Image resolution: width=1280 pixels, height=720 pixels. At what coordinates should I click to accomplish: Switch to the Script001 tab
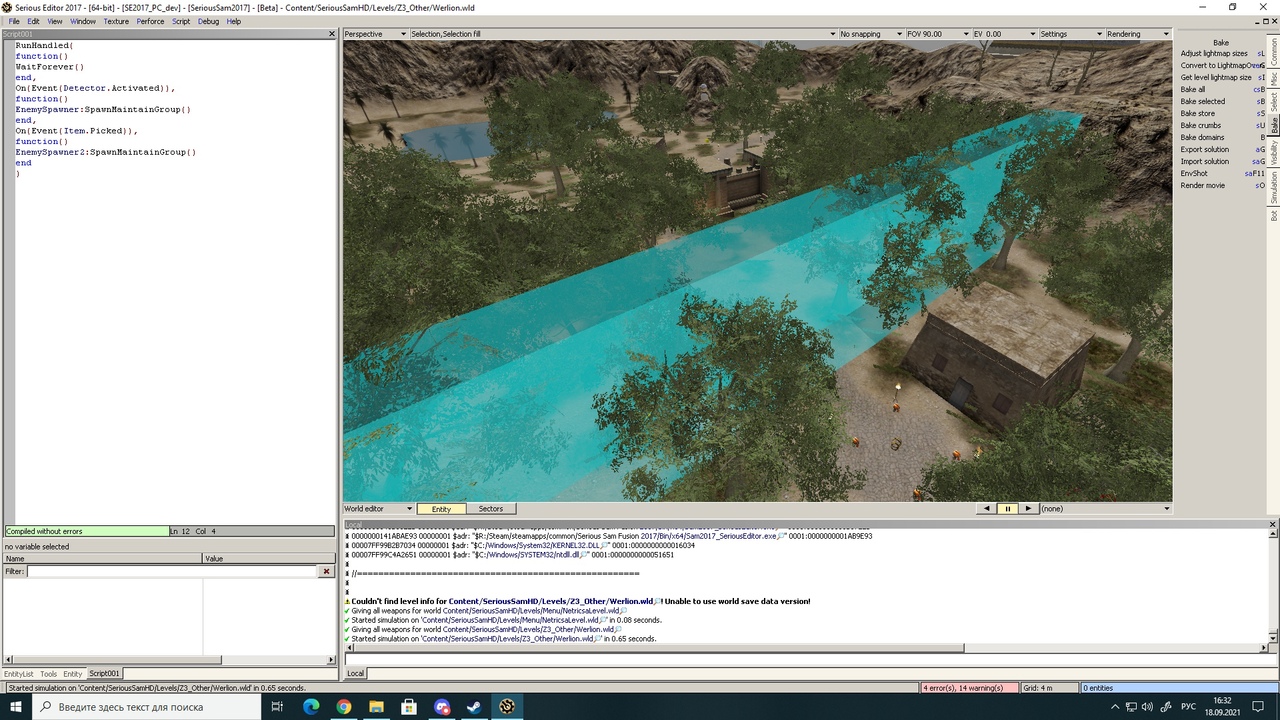[x=104, y=674]
